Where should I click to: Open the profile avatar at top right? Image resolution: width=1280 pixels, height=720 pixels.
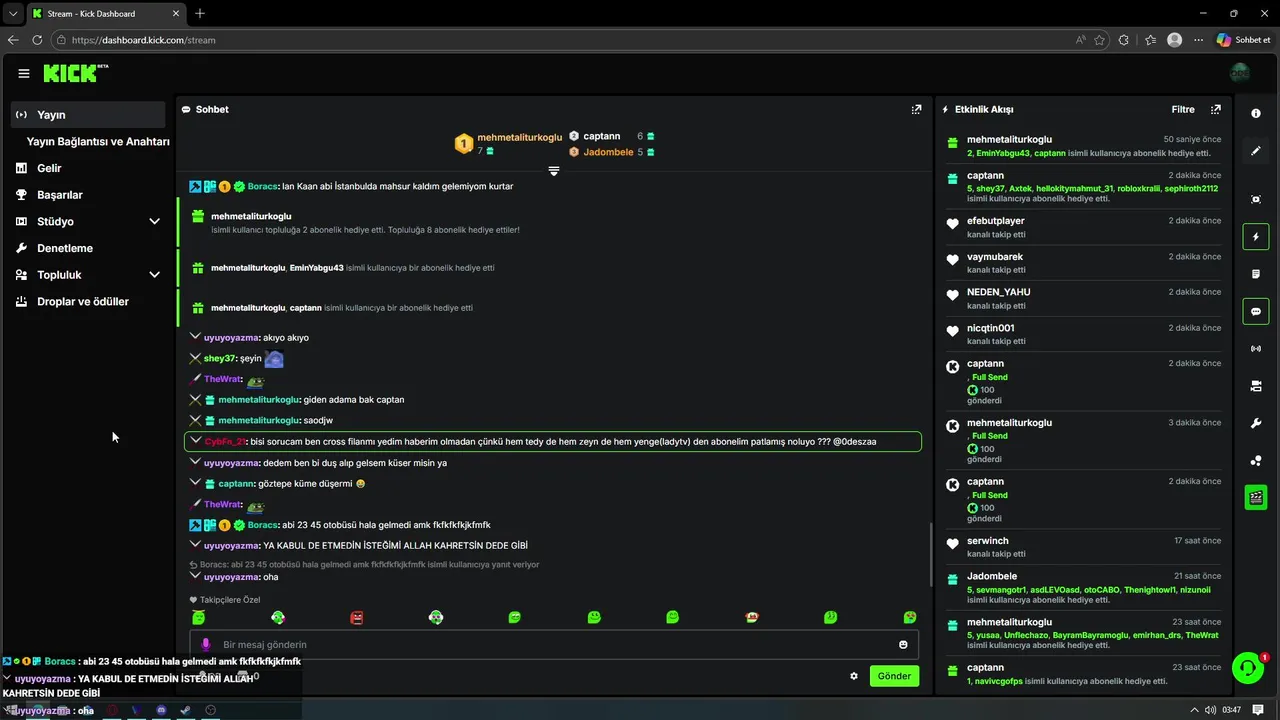point(1240,73)
